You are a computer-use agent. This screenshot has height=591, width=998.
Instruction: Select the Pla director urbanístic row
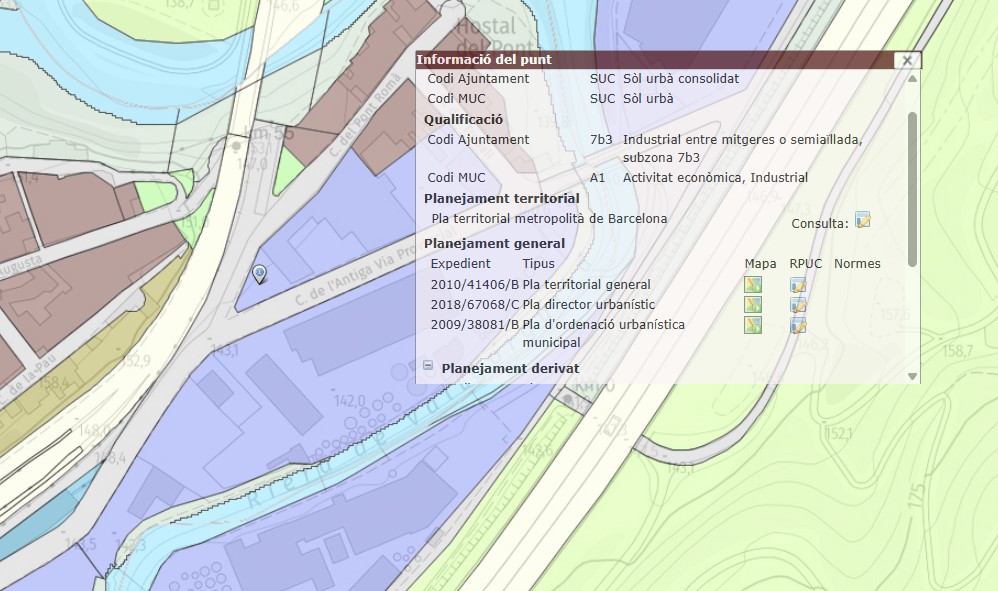click(x=588, y=305)
